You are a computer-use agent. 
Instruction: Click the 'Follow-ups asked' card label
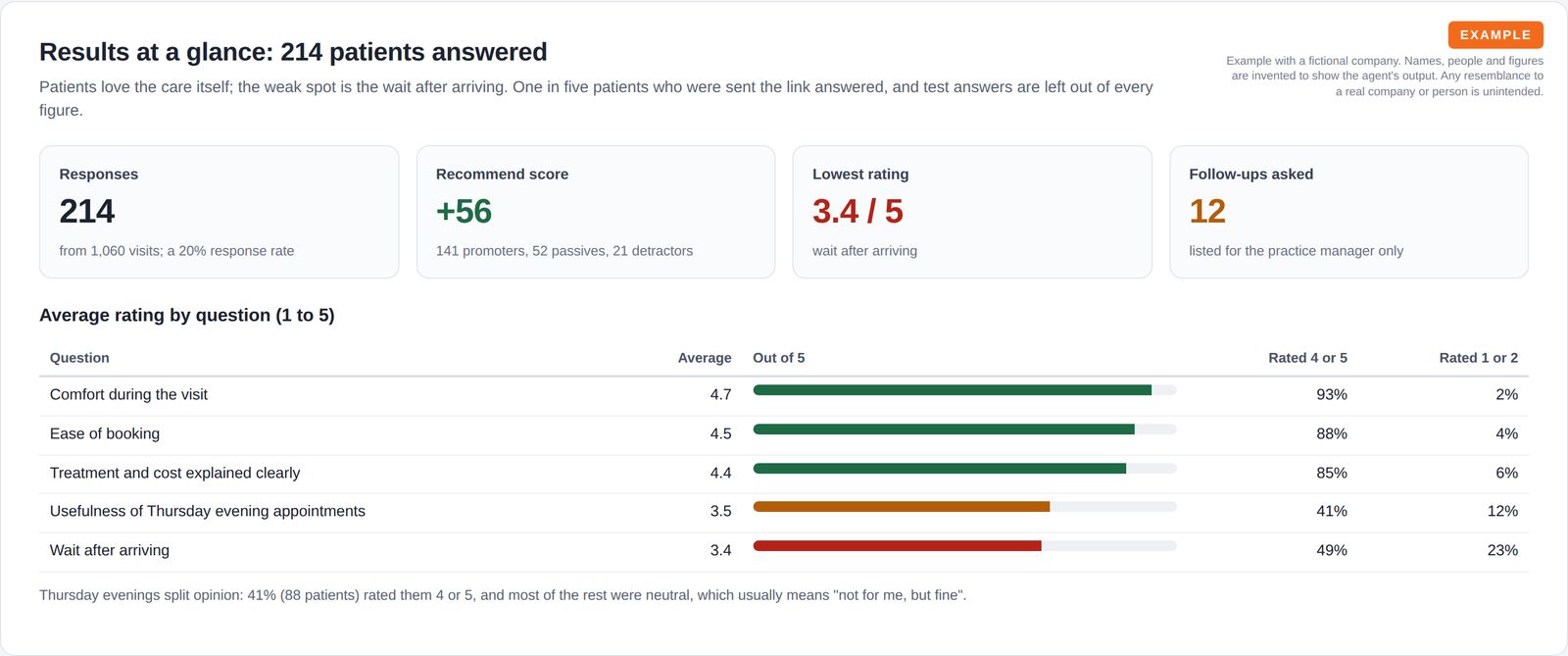(x=1250, y=174)
